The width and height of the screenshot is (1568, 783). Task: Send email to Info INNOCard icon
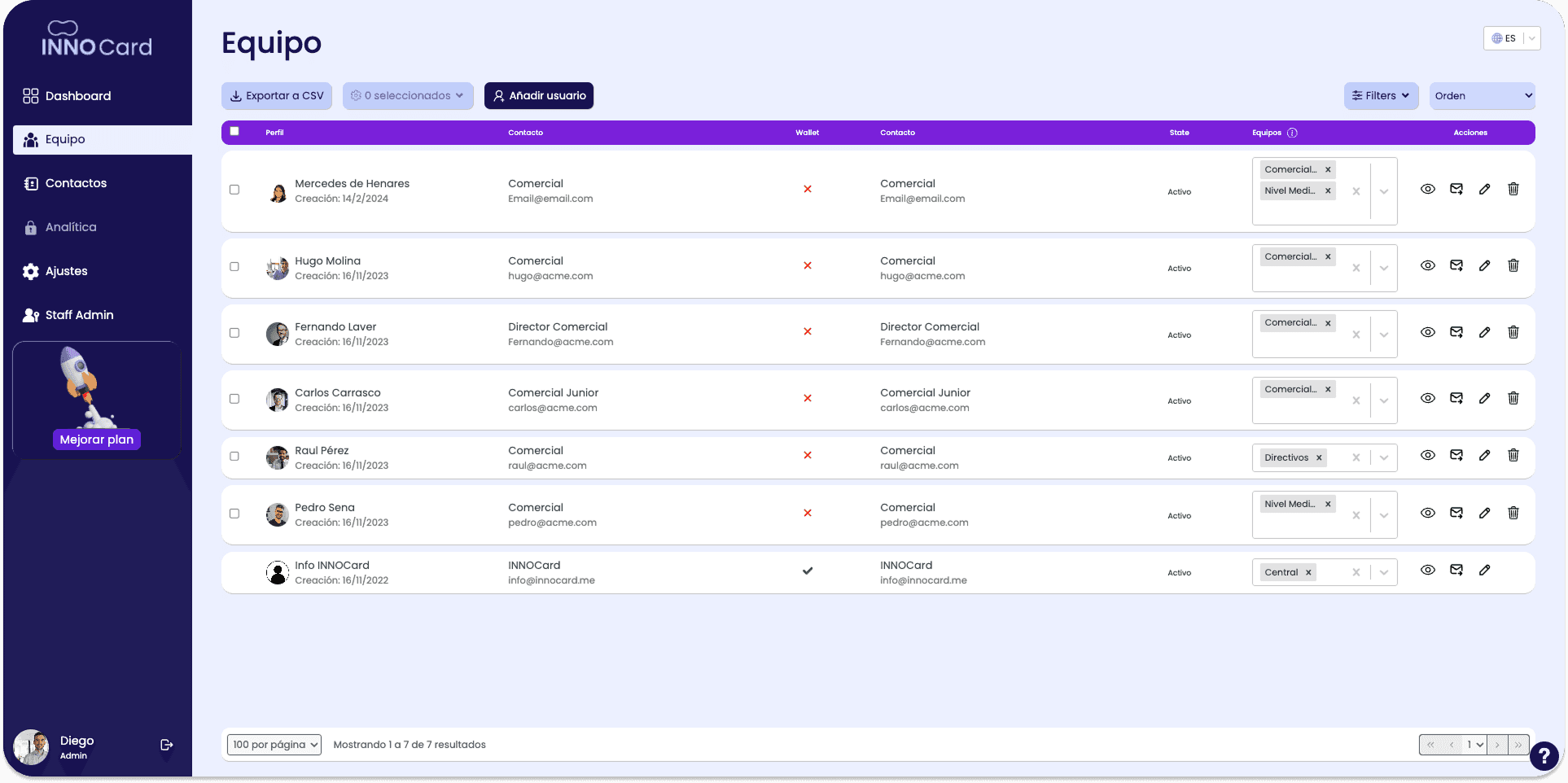(1456, 570)
